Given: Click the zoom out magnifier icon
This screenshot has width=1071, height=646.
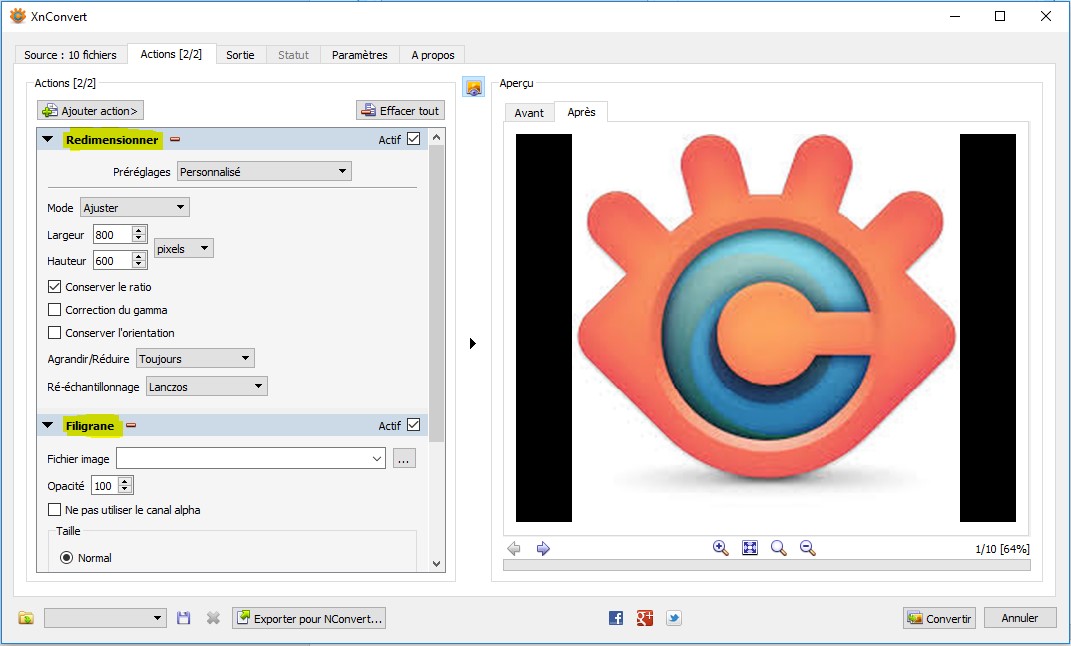Looking at the screenshot, I should 808,548.
